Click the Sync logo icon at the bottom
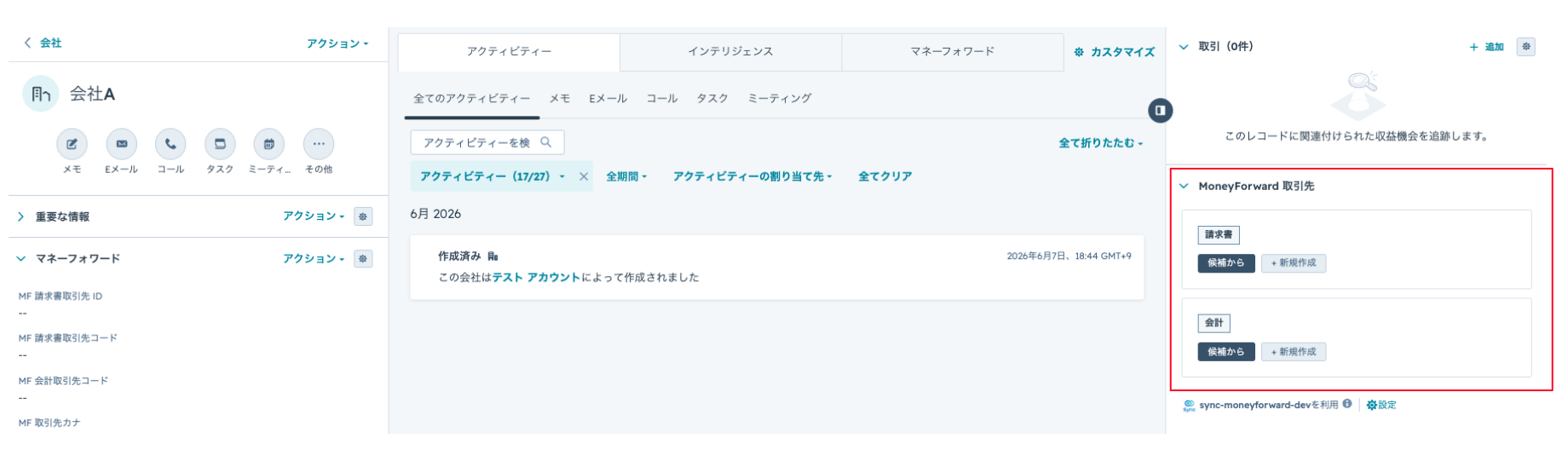Screen dimensions: 1568x455 [1189, 406]
